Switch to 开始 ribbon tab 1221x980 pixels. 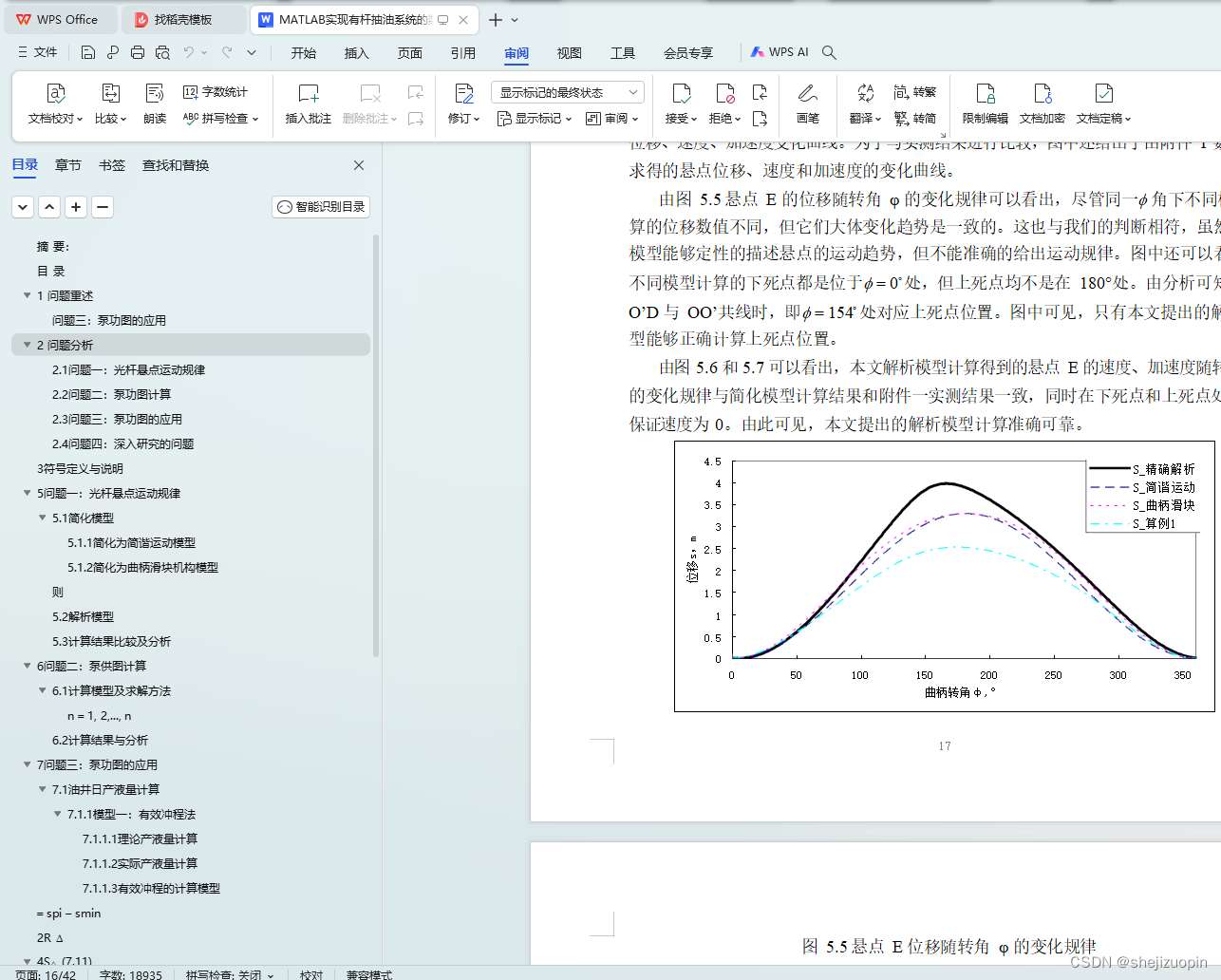(x=304, y=53)
